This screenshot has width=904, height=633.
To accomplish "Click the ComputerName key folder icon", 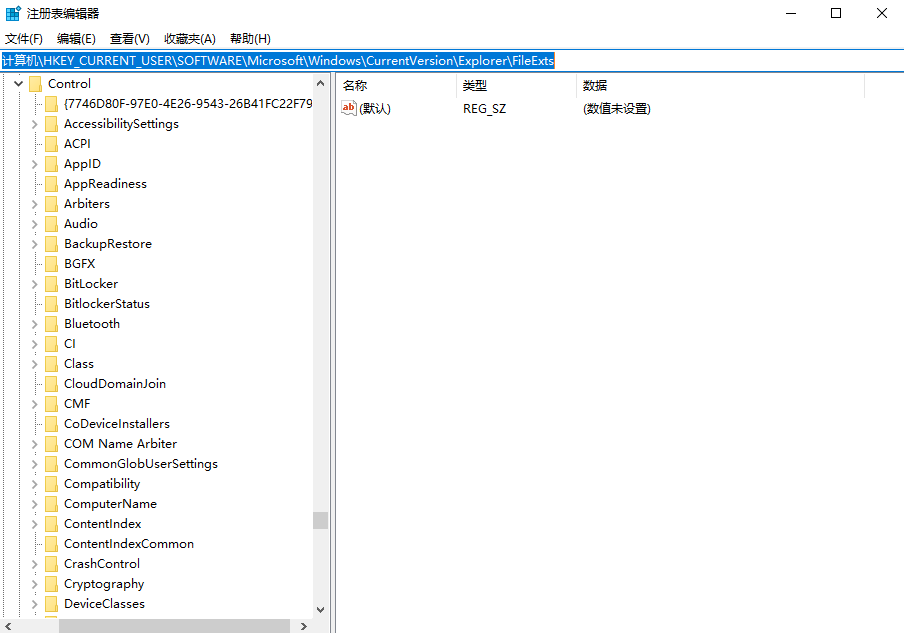I will 52,503.
